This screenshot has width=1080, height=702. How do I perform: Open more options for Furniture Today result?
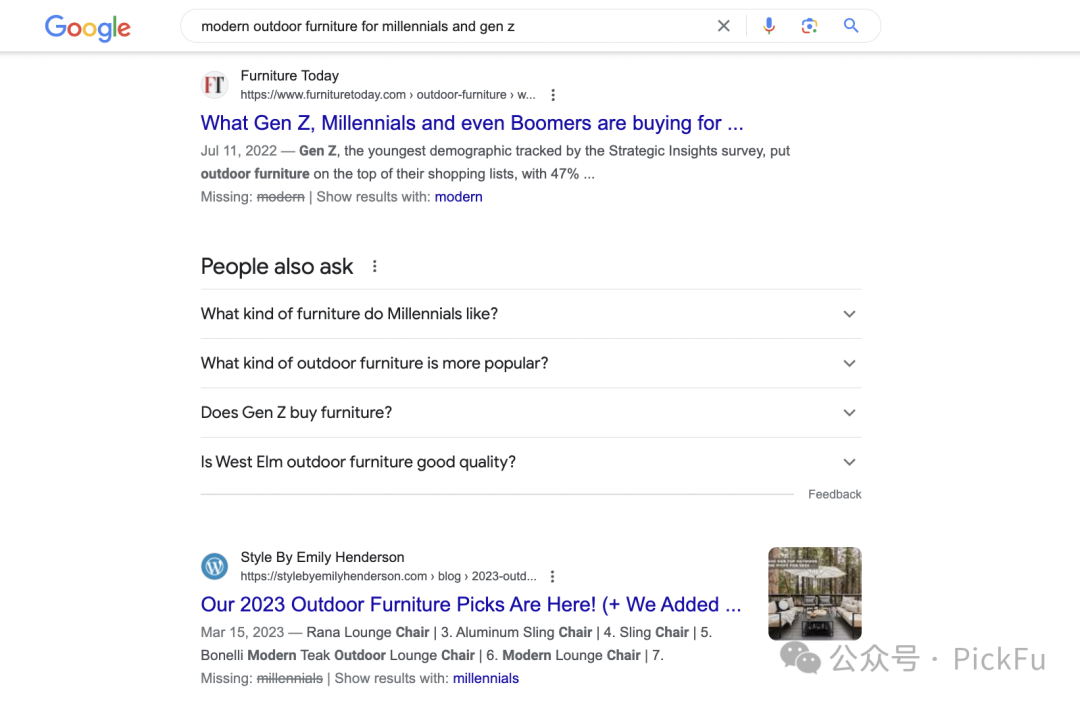pos(553,95)
